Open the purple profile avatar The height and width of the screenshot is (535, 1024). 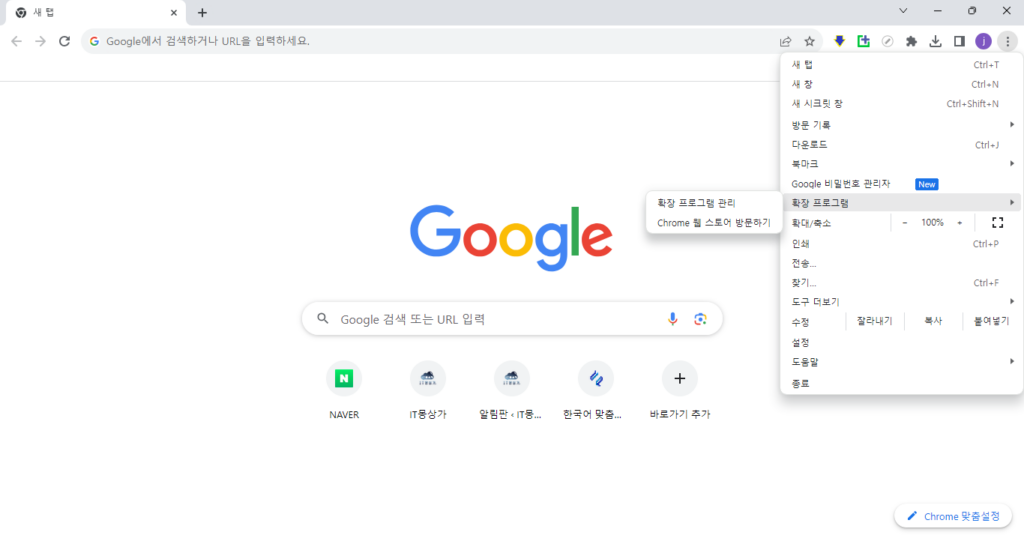click(984, 41)
